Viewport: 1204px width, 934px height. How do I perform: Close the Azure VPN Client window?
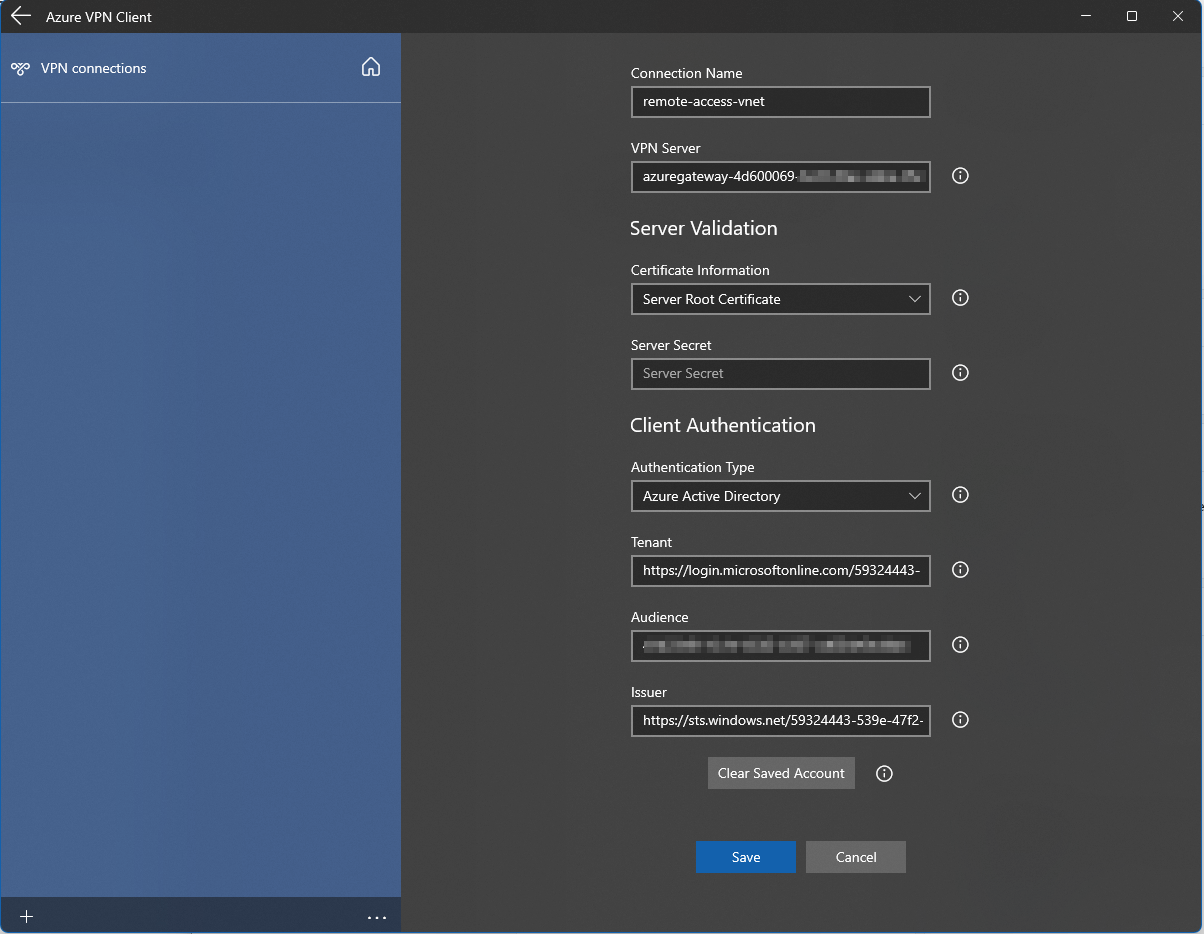pyautogui.click(x=1178, y=16)
